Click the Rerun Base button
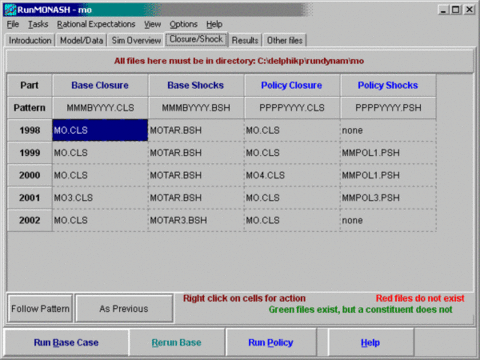The height and width of the screenshot is (360, 480). point(176,342)
